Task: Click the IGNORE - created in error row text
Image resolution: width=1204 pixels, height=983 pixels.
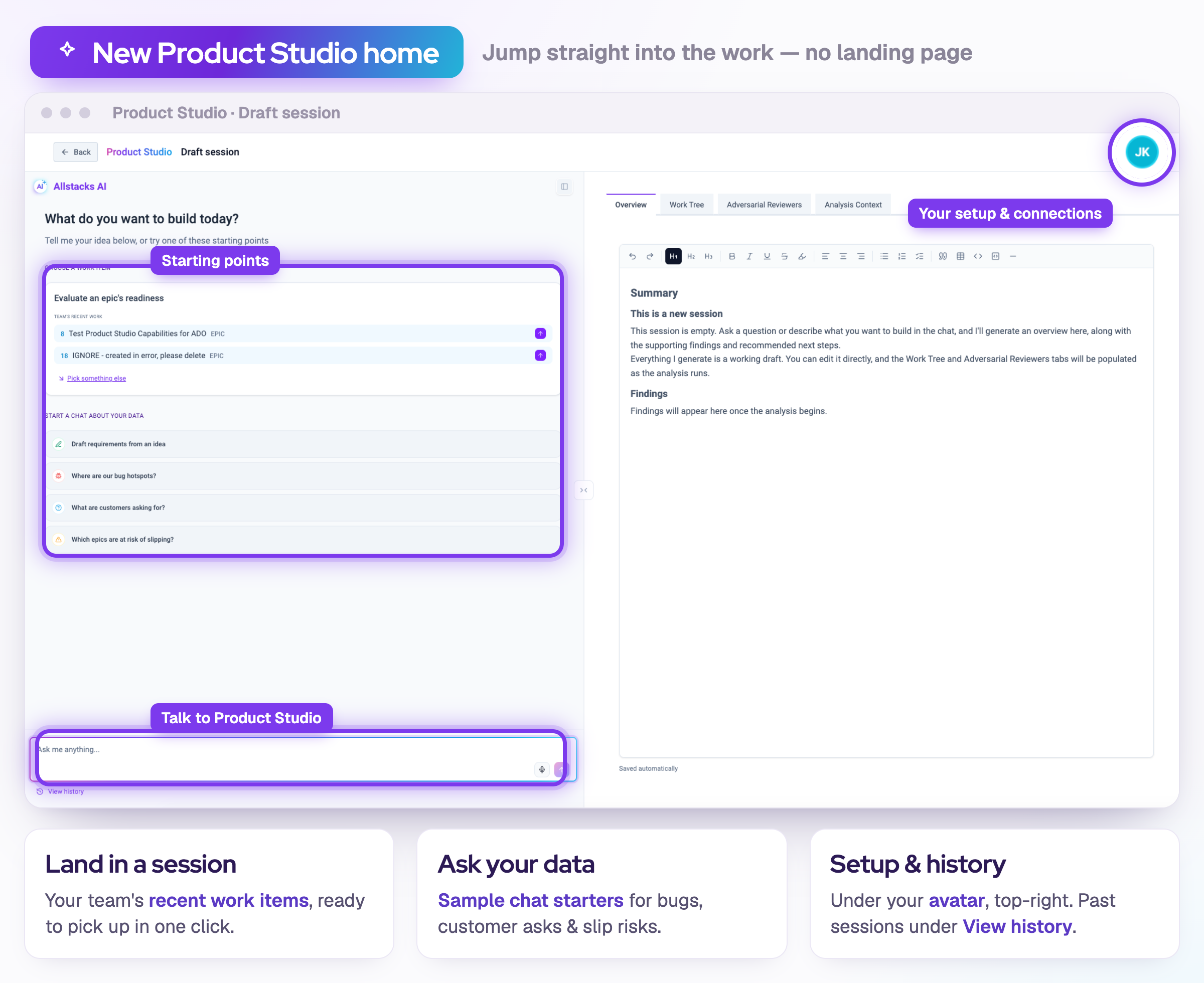Action: (x=138, y=356)
